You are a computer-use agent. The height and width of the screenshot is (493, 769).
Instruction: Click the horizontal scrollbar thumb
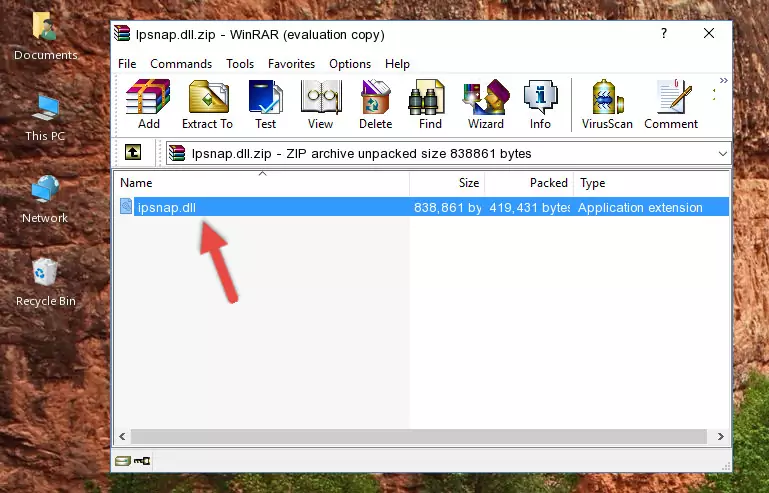point(418,436)
